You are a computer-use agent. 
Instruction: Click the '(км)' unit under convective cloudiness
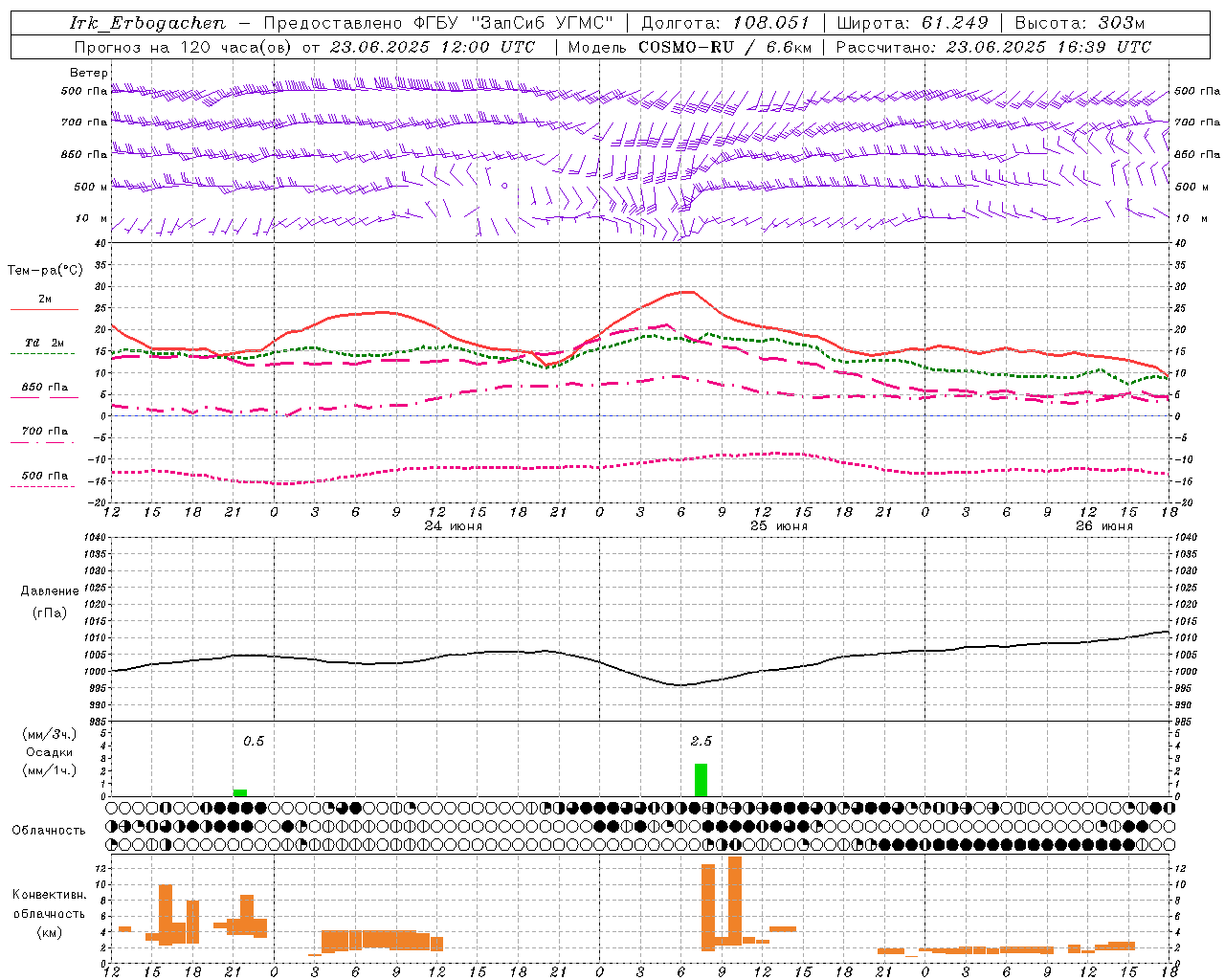click(50, 932)
